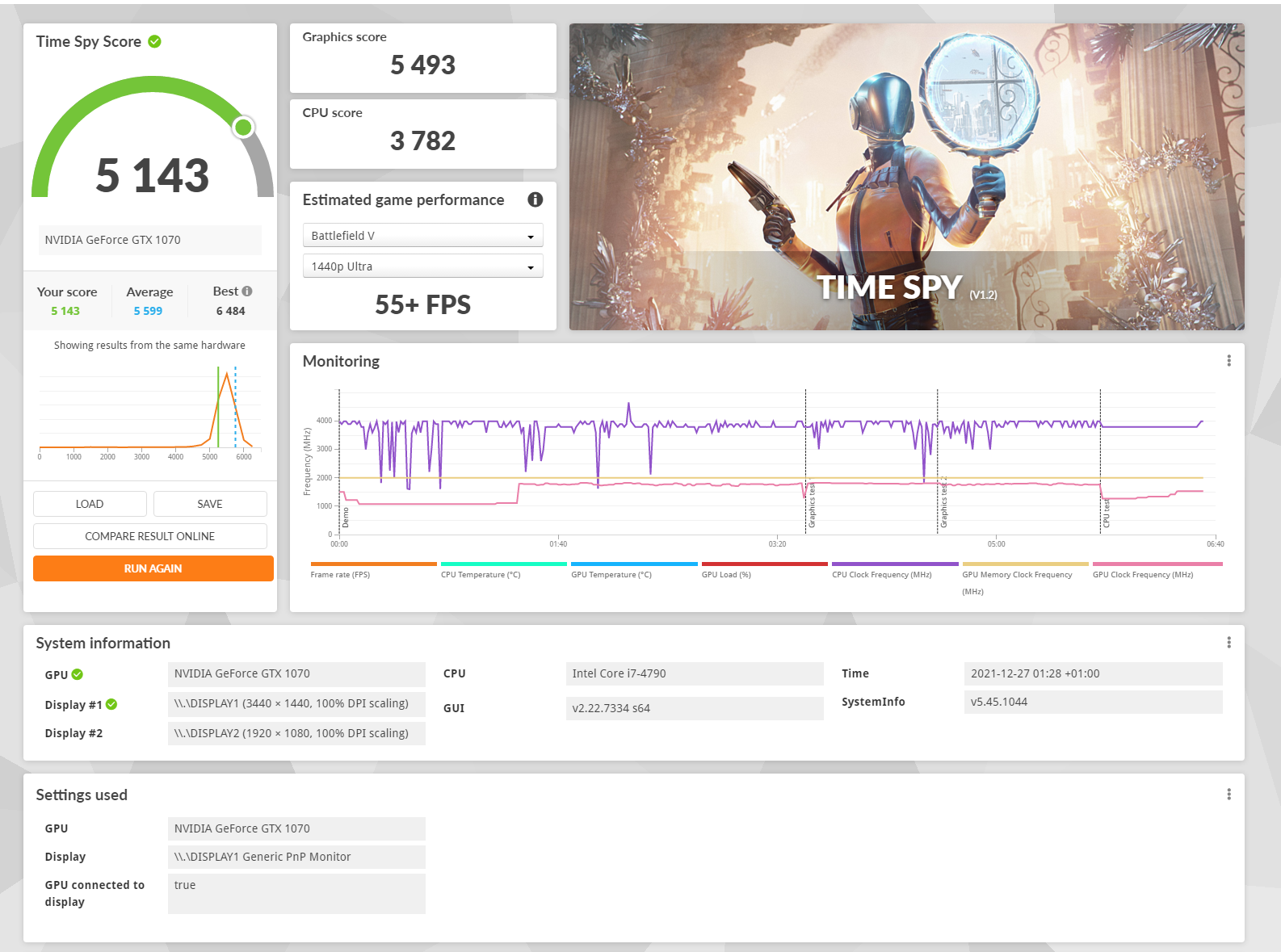The image size is (1281, 952).
Task: Click the Graphics test 2 marker in chart
Action: click(x=943, y=502)
